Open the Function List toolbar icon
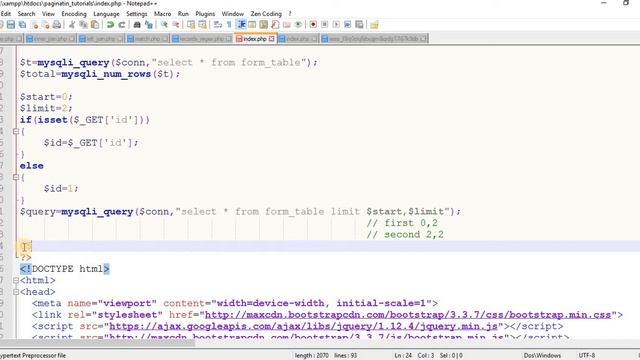This screenshot has height=360, width=640. coord(275,25)
